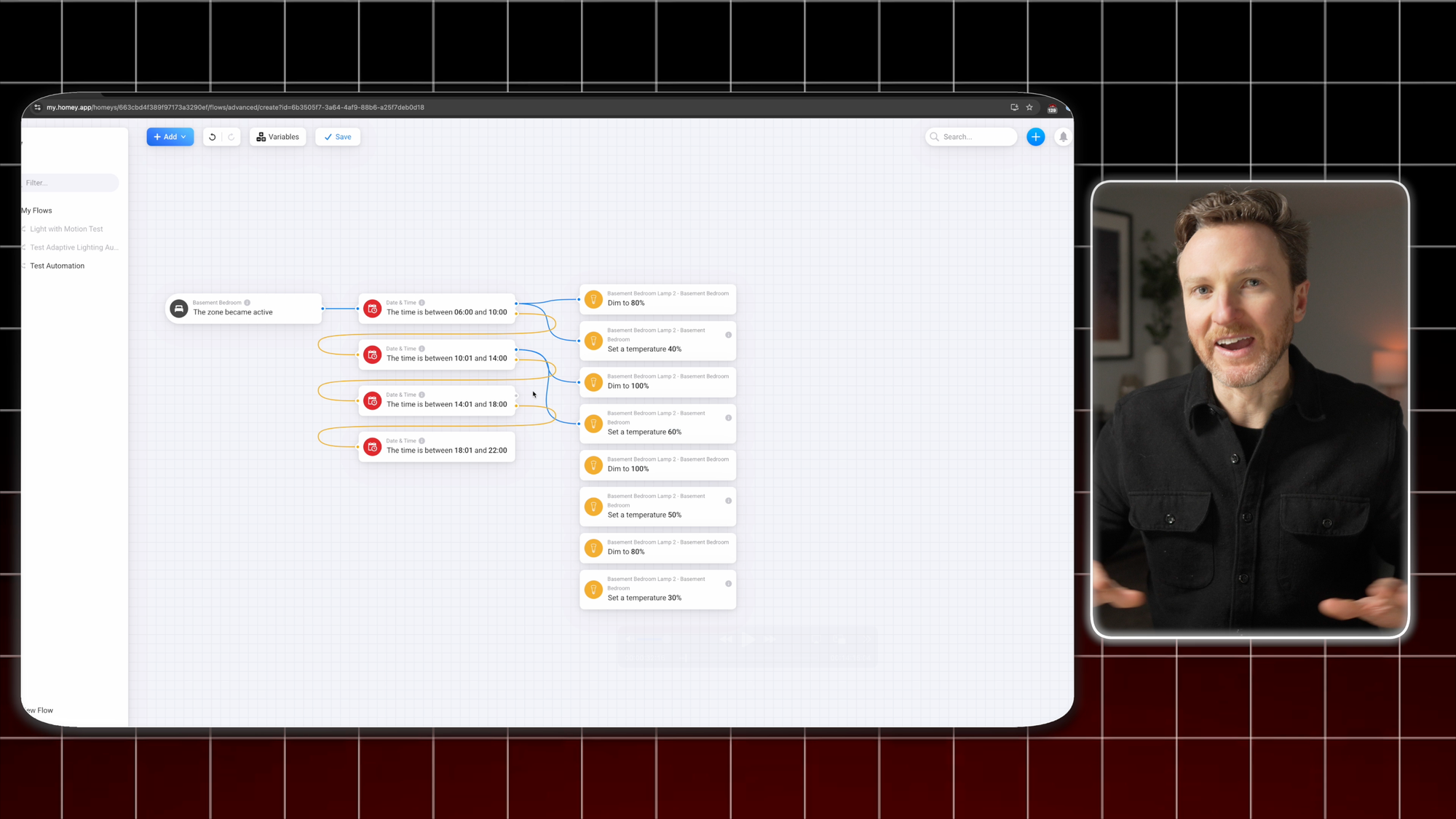Click bulb icon on Set temperature 40% card
The width and height of the screenshot is (1456, 819).
[x=593, y=340]
